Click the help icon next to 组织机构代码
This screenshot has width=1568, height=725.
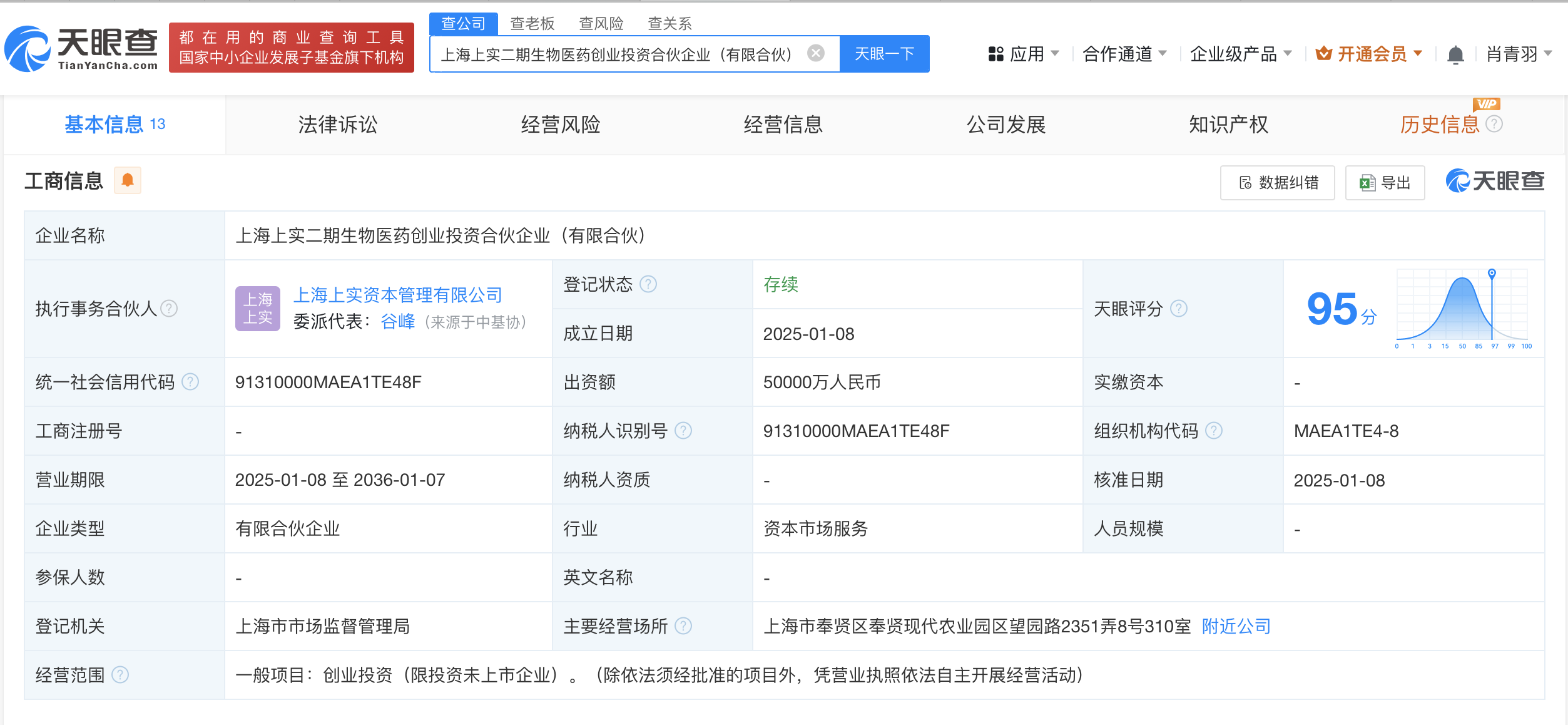[x=1214, y=431]
